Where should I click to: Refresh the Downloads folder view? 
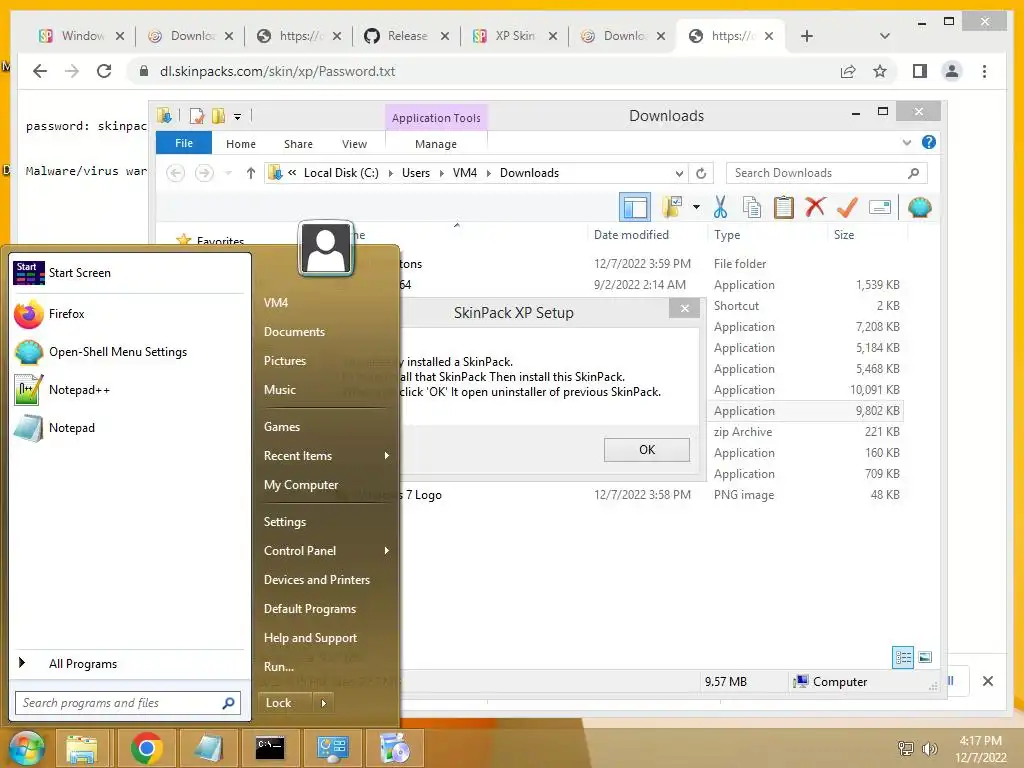(x=701, y=173)
